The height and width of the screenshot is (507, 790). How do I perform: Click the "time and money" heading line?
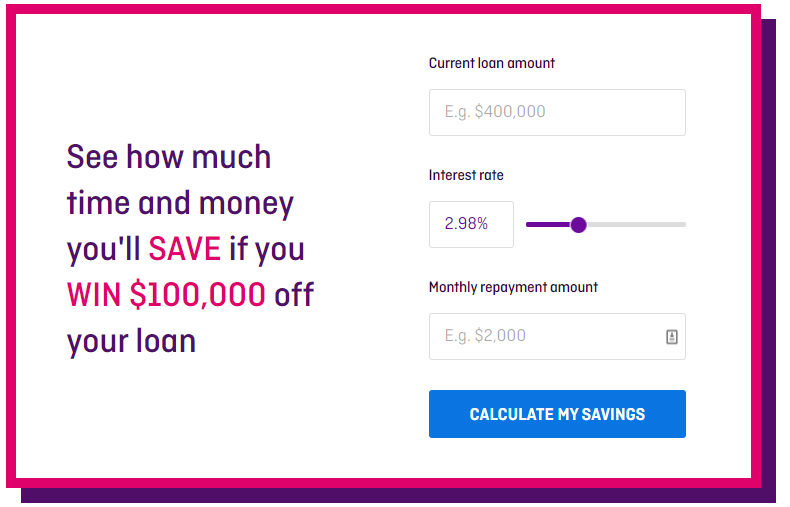click(180, 204)
